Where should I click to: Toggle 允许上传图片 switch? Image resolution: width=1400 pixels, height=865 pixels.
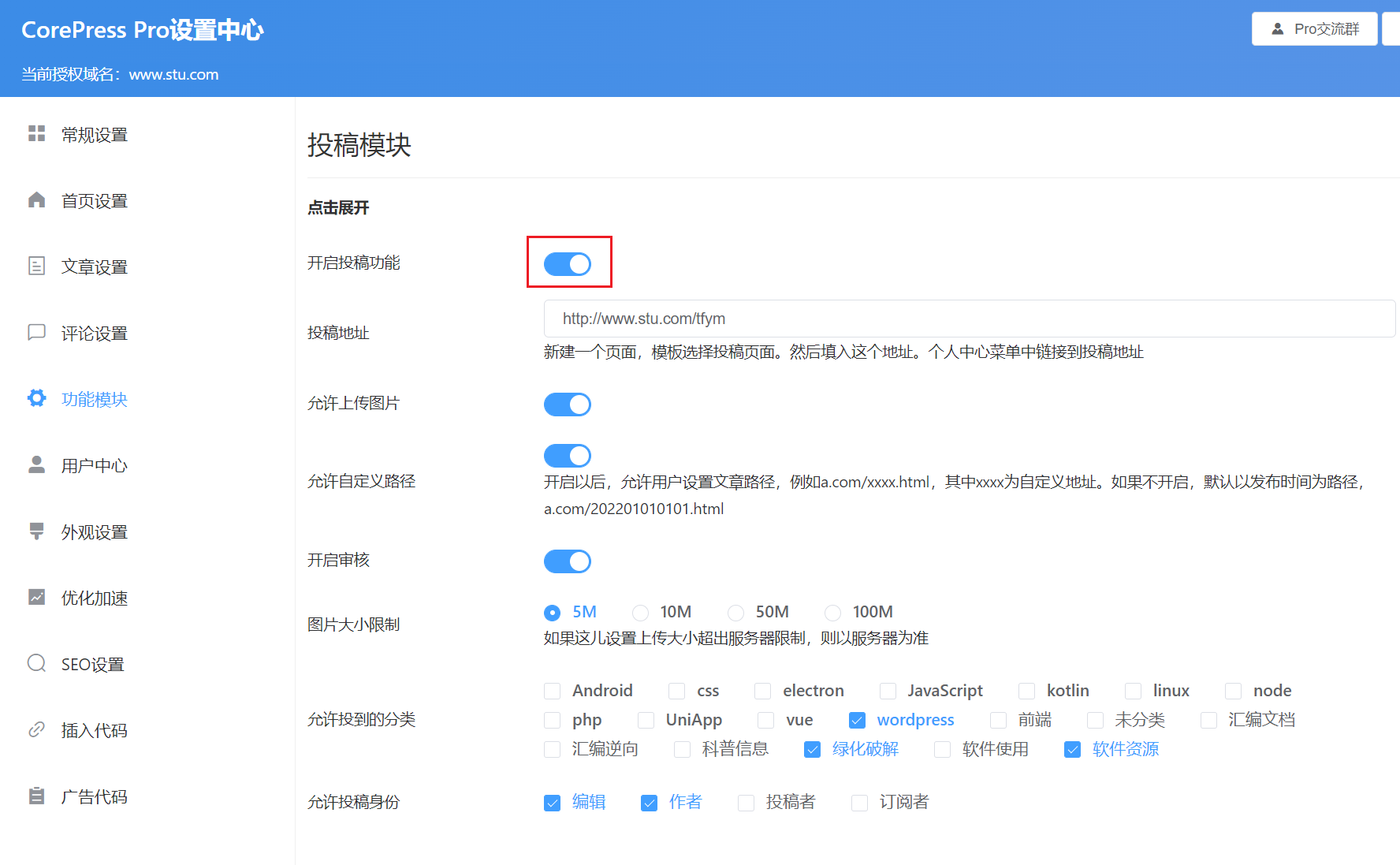(x=568, y=405)
